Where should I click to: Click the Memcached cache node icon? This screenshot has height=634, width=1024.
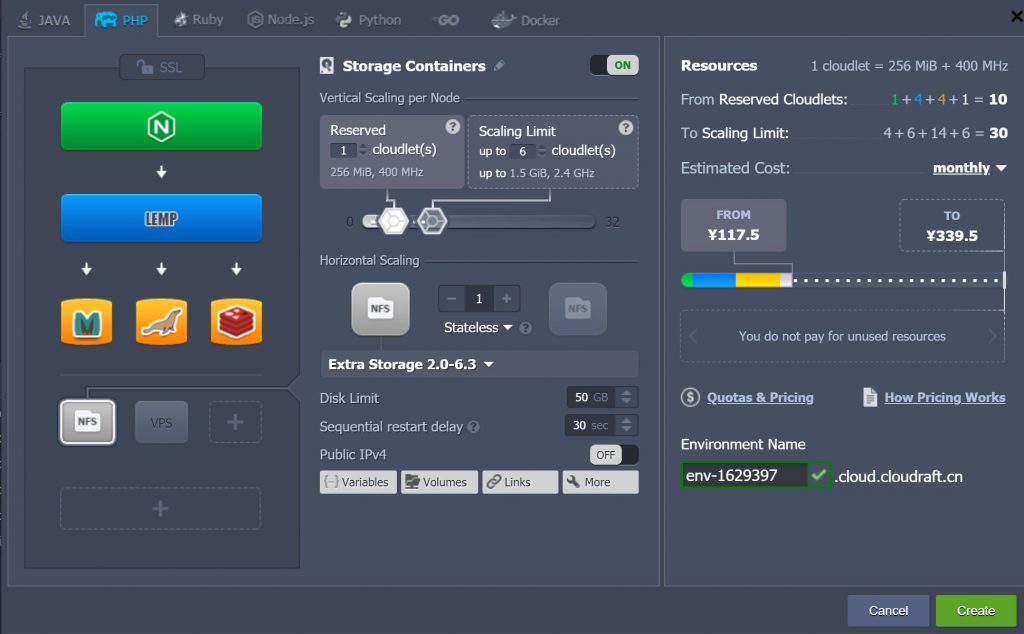point(86,321)
